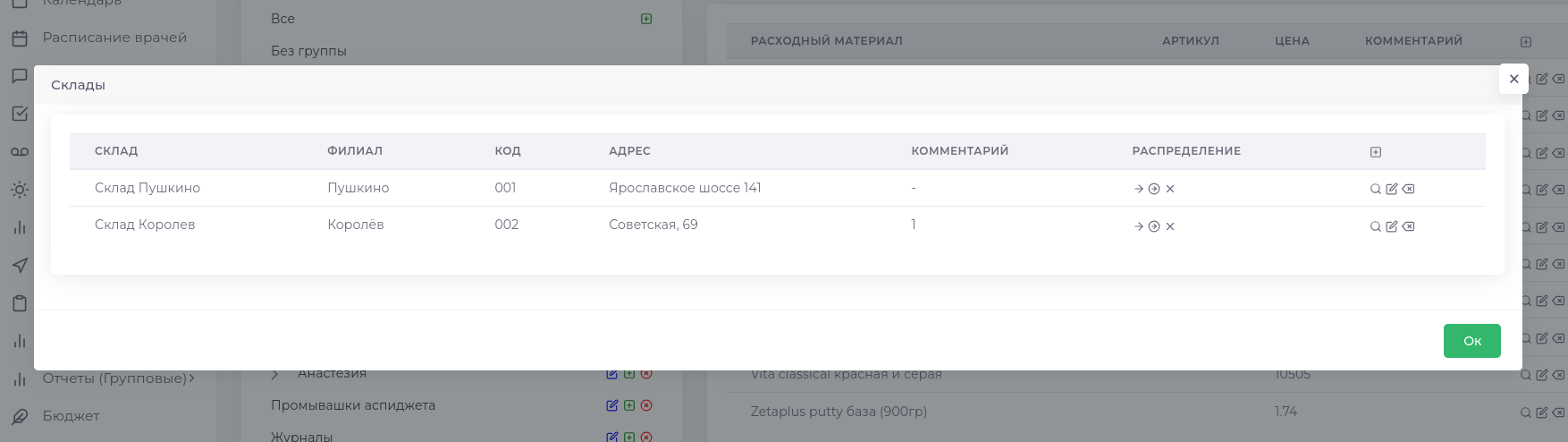Click code cell 002

507,225
